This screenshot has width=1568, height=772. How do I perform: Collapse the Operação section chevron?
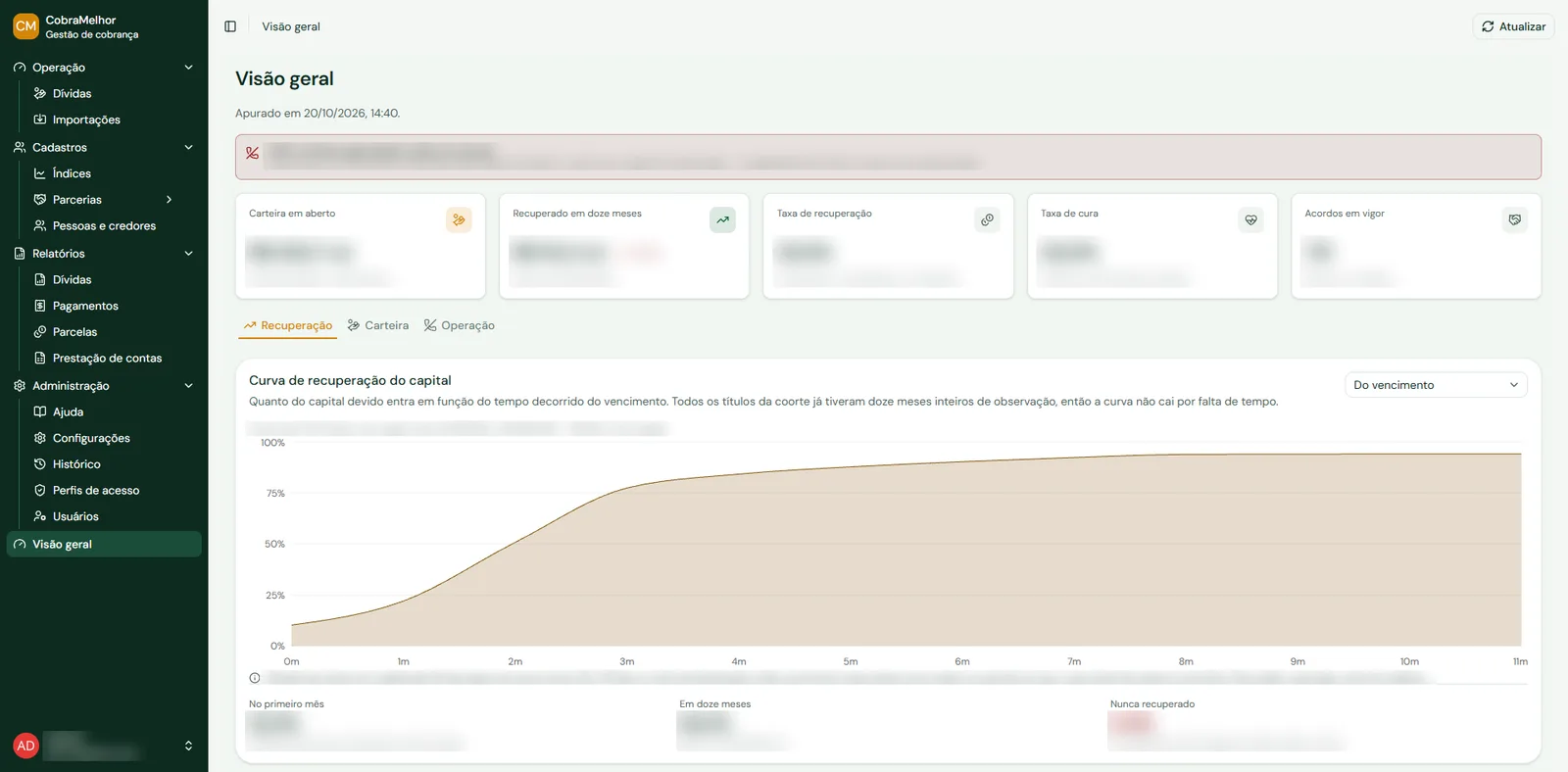[188, 68]
